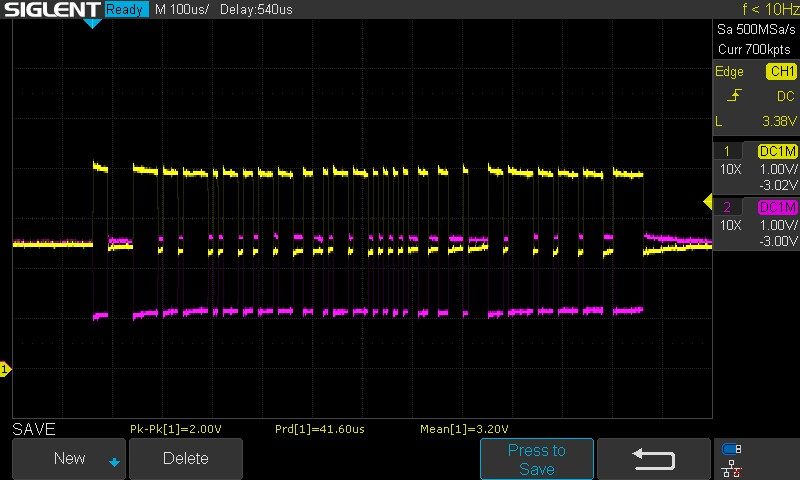Click the yellow trigger level arrow marker

pyautogui.click(x=708, y=201)
